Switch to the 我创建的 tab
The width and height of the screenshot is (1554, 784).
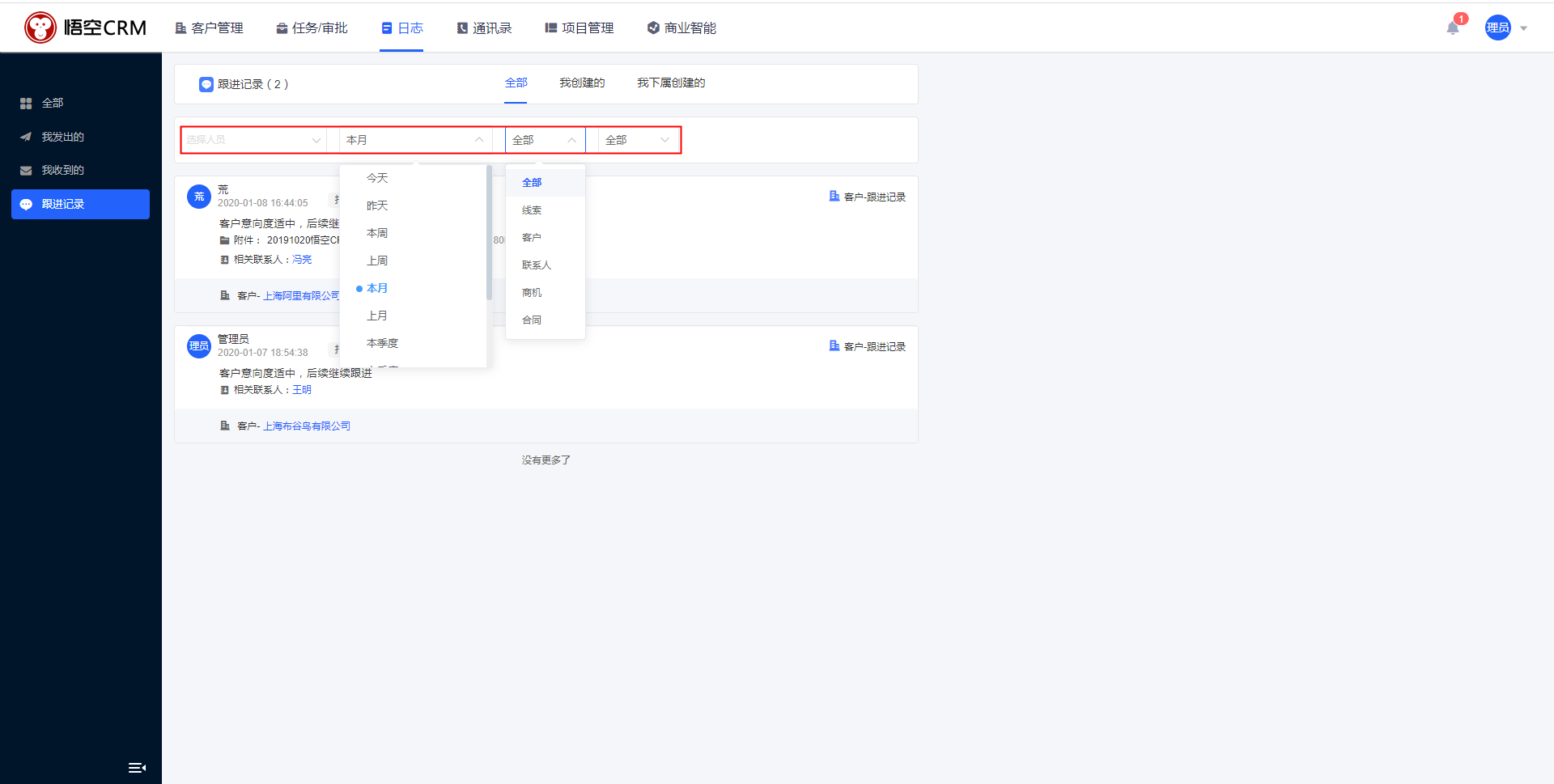pyautogui.click(x=582, y=83)
